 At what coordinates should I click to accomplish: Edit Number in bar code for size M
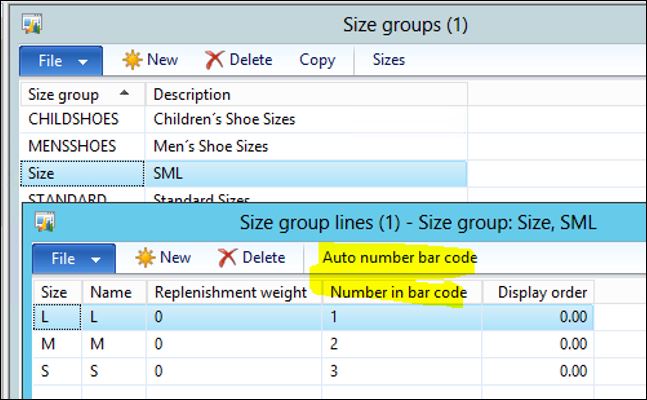(400, 344)
